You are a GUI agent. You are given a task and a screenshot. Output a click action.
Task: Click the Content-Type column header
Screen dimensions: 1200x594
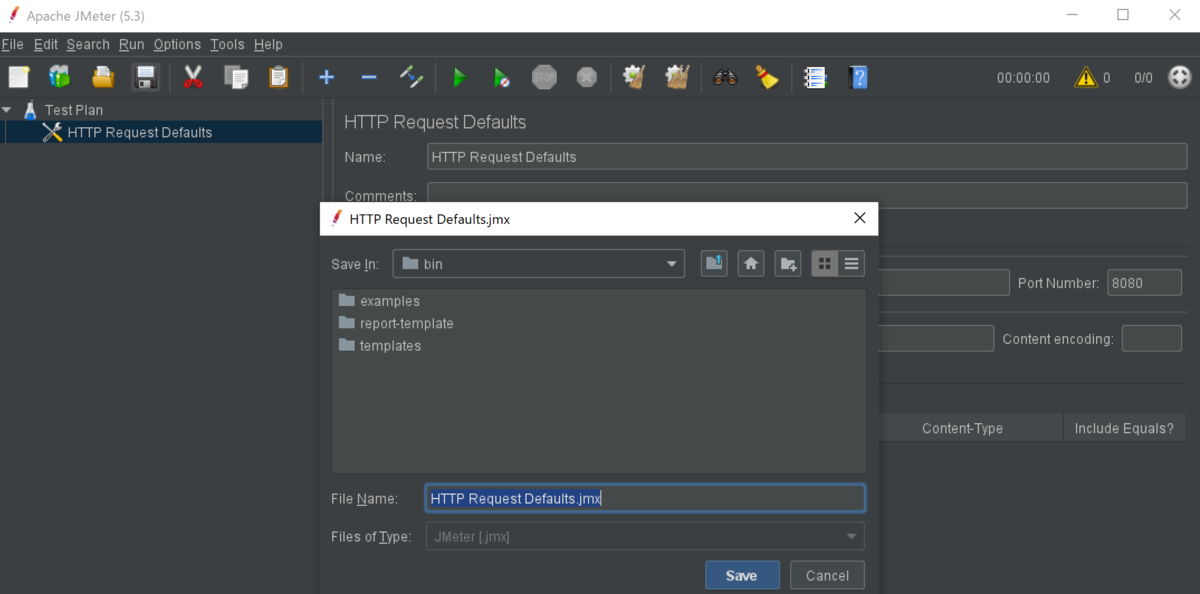tap(962, 428)
